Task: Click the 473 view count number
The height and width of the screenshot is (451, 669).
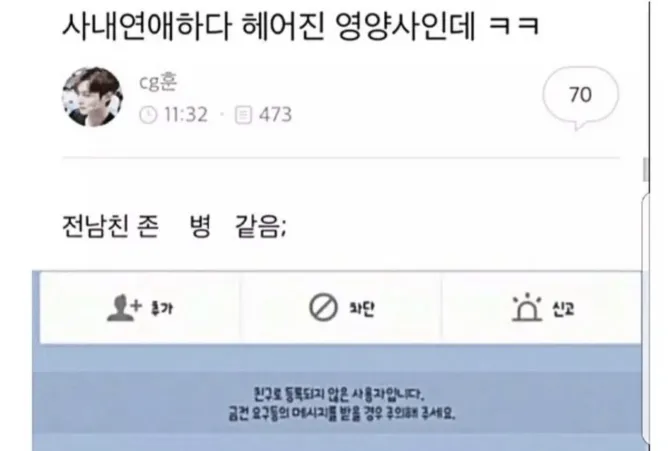Action: 276,115
